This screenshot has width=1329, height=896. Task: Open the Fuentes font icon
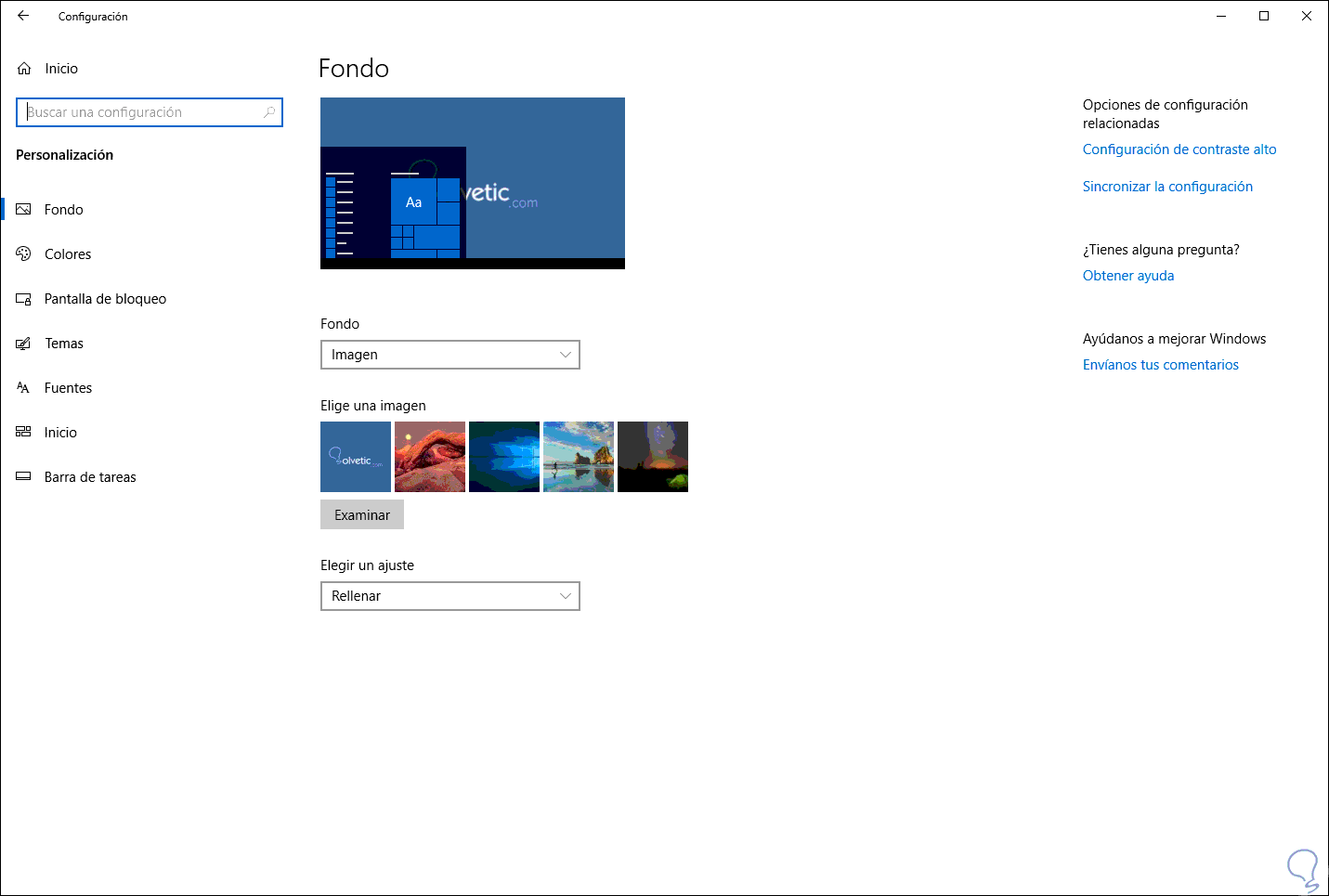click(24, 388)
